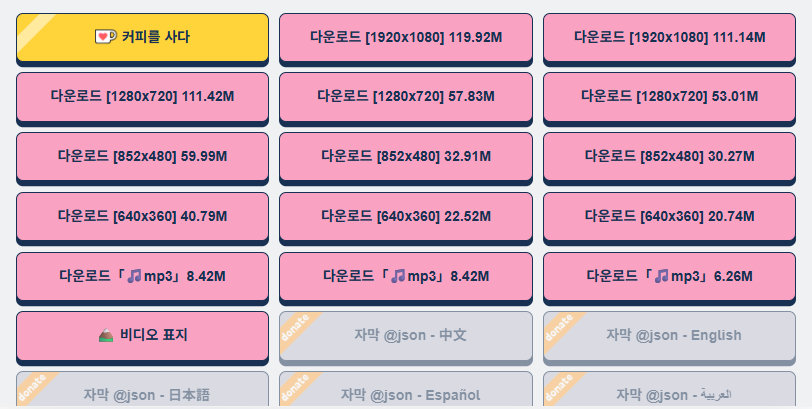Download the 640x360 40.79M video

[x=142, y=216]
